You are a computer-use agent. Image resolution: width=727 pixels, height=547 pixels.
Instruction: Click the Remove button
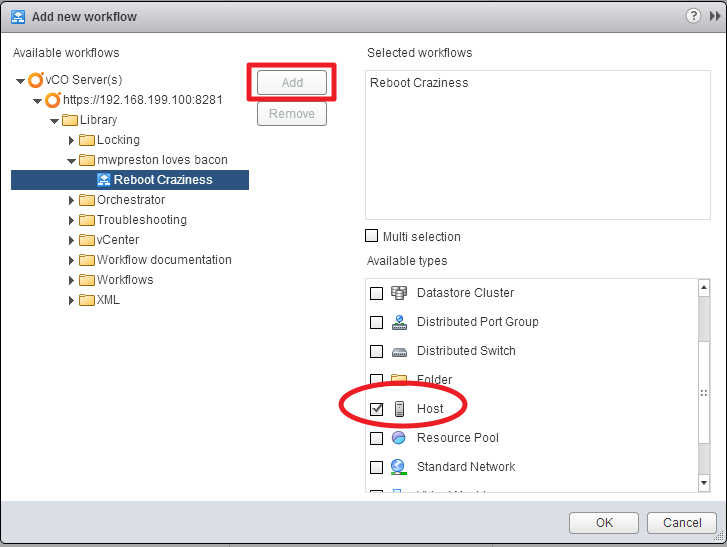[292, 114]
